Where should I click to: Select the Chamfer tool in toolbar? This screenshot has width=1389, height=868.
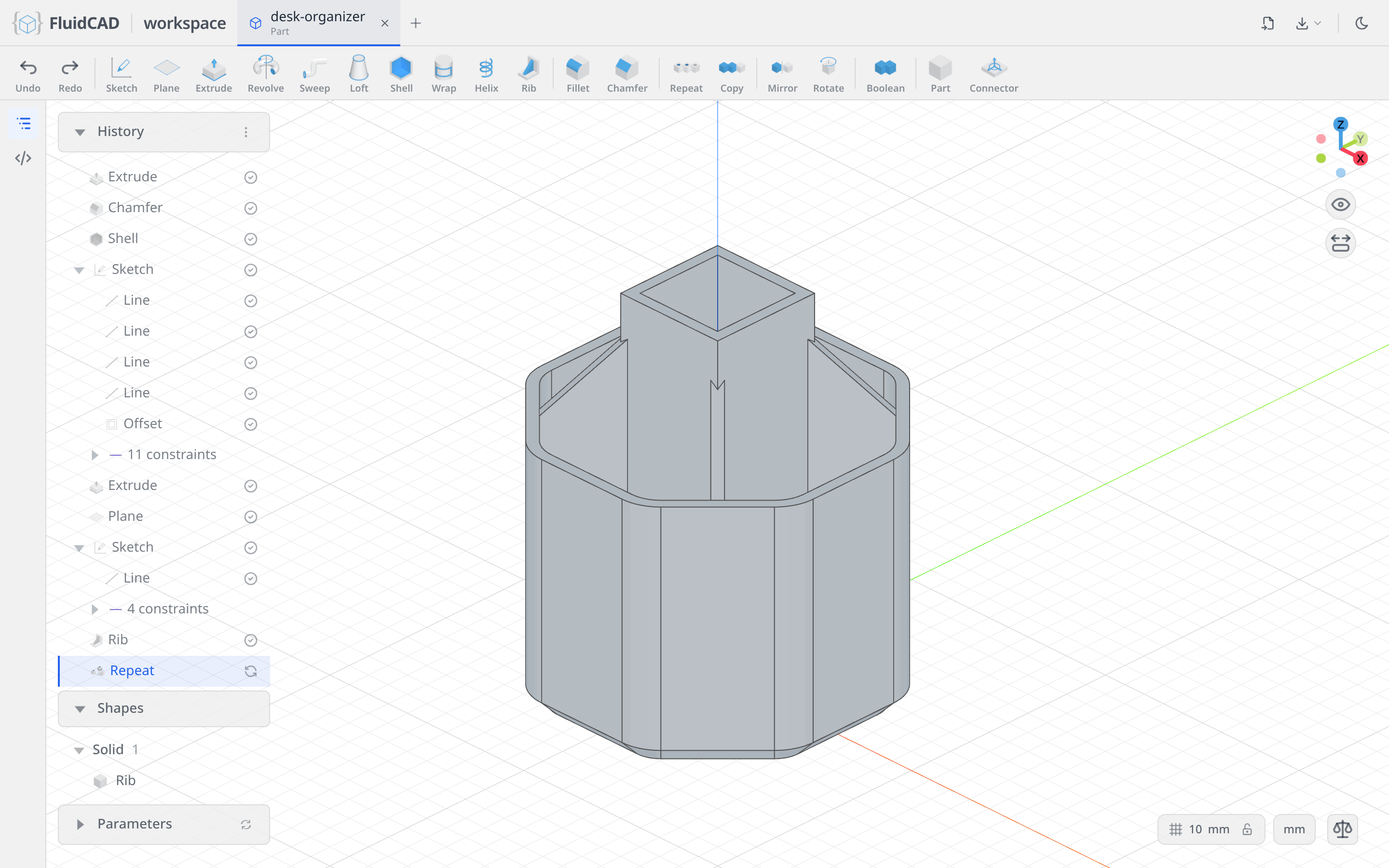pyautogui.click(x=627, y=75)
